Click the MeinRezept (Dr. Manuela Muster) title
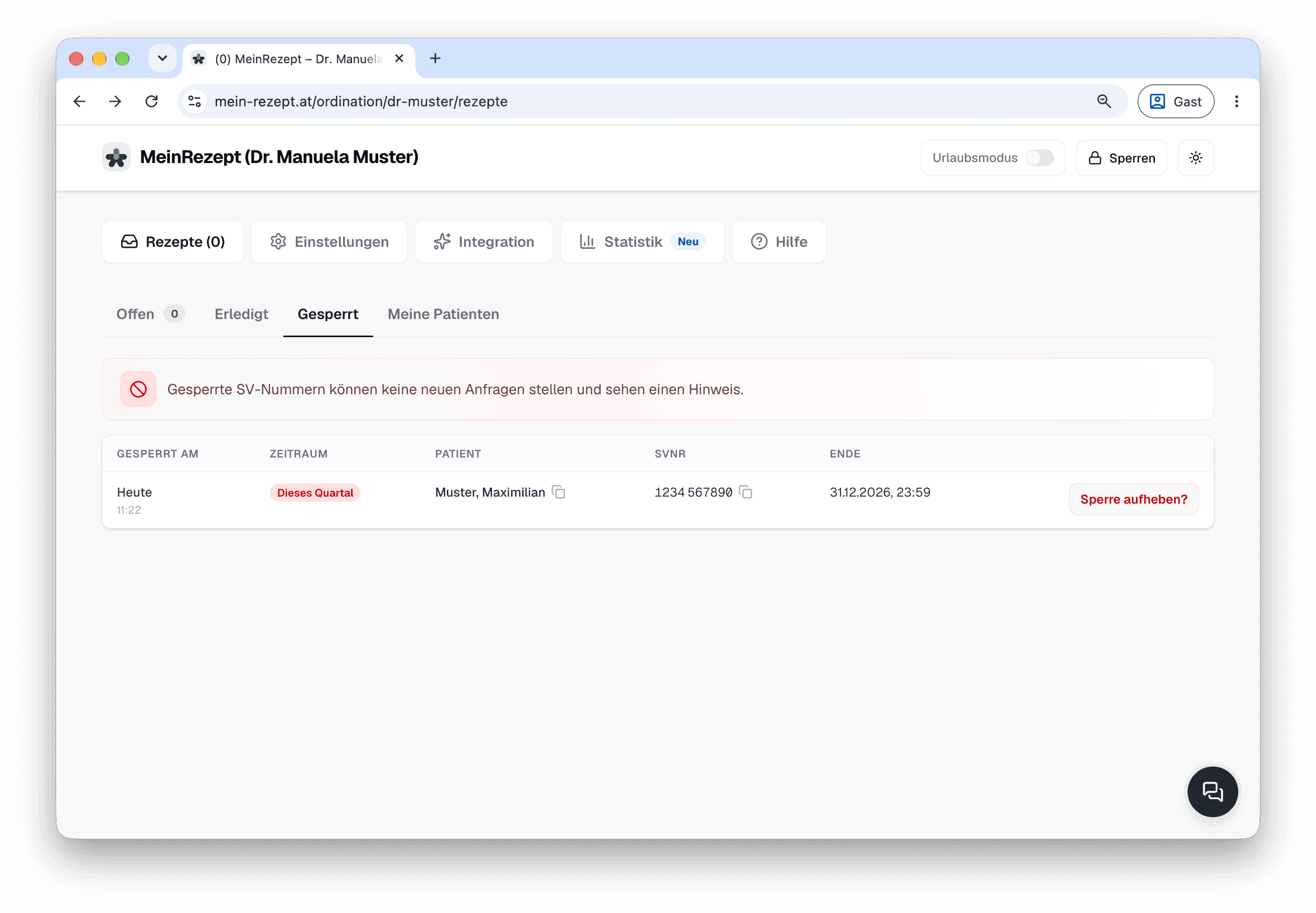This screenshot has width=1316, height=913. pos(279,158)
